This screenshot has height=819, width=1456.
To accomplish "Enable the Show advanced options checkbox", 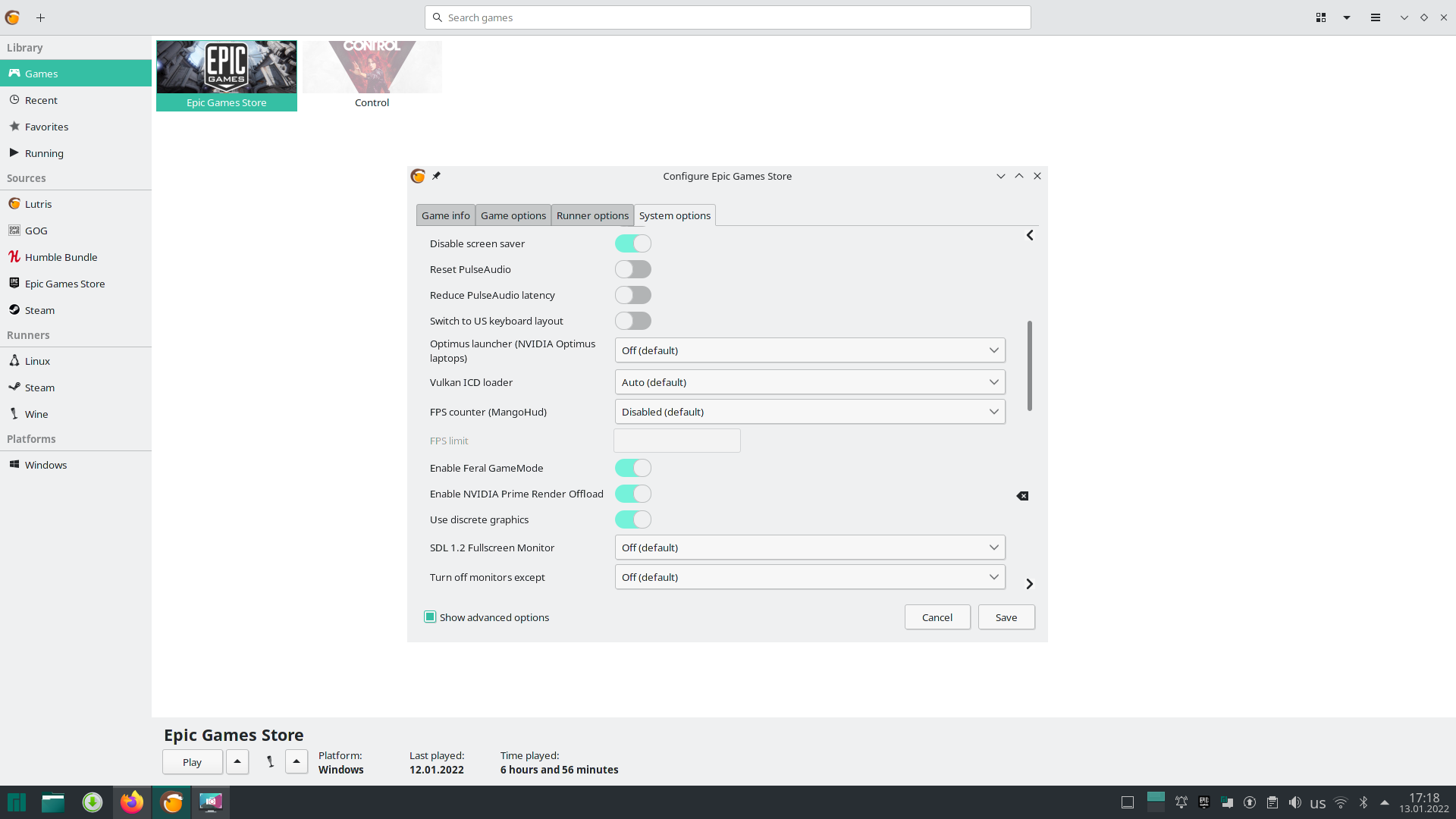I will coord(430,616).
